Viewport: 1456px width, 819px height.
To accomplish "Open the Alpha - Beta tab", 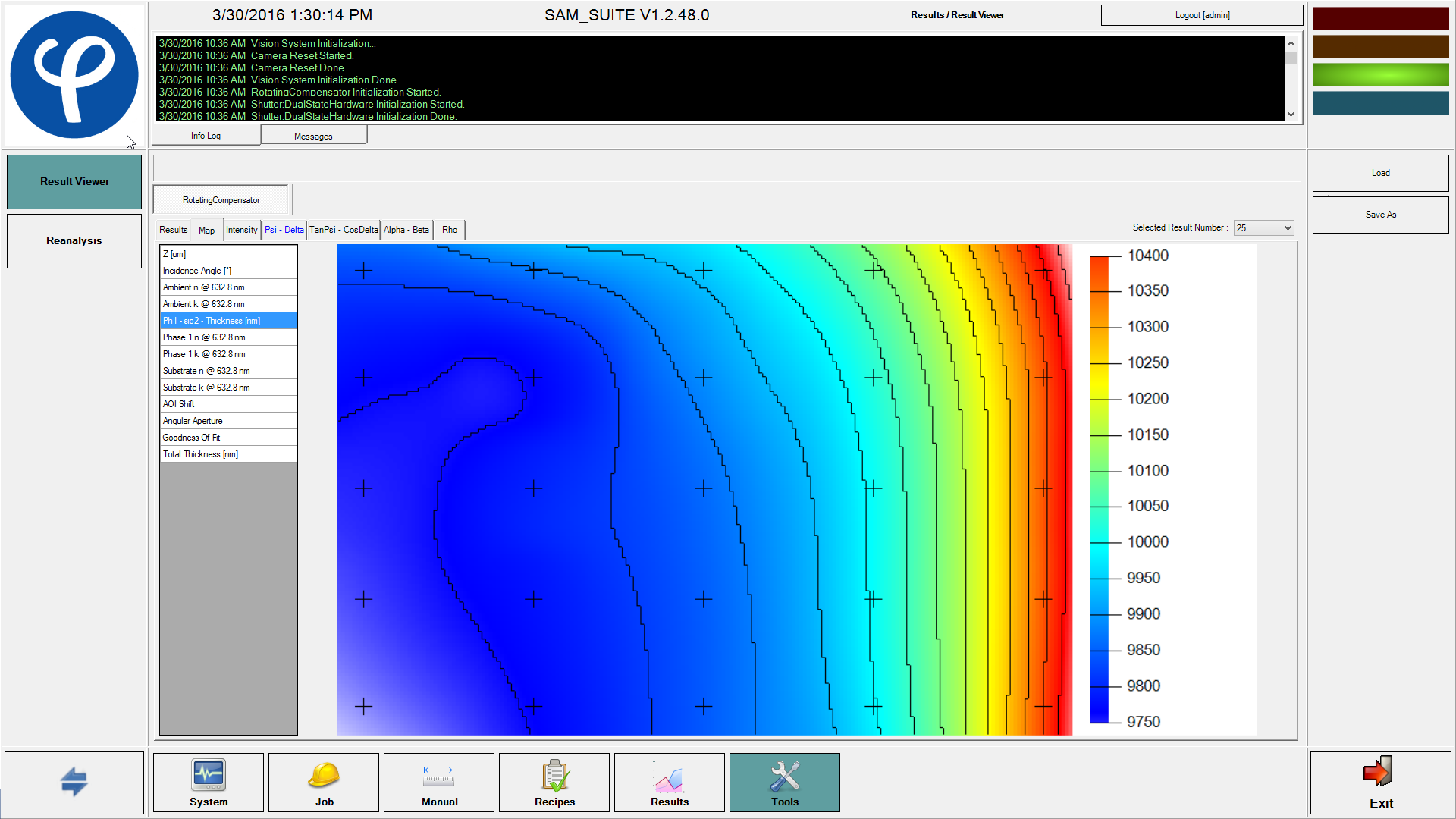I will coord(406,230).
